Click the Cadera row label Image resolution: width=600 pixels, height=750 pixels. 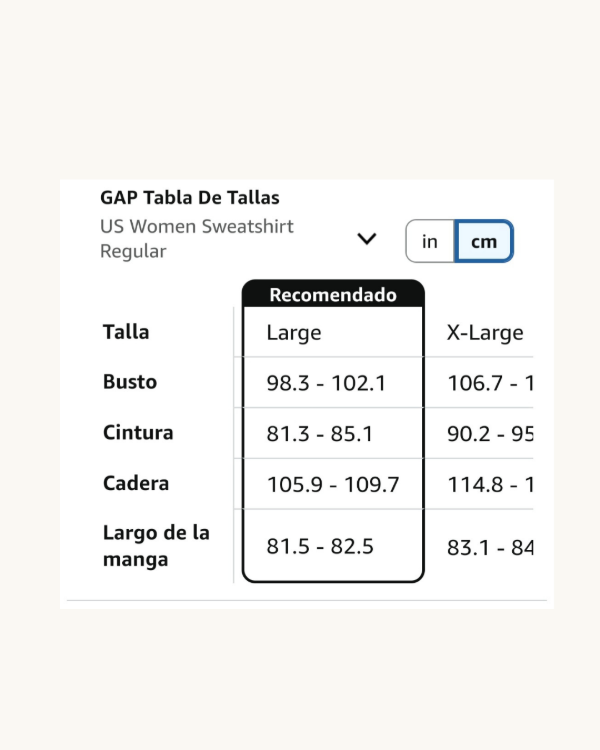(136, 484)
